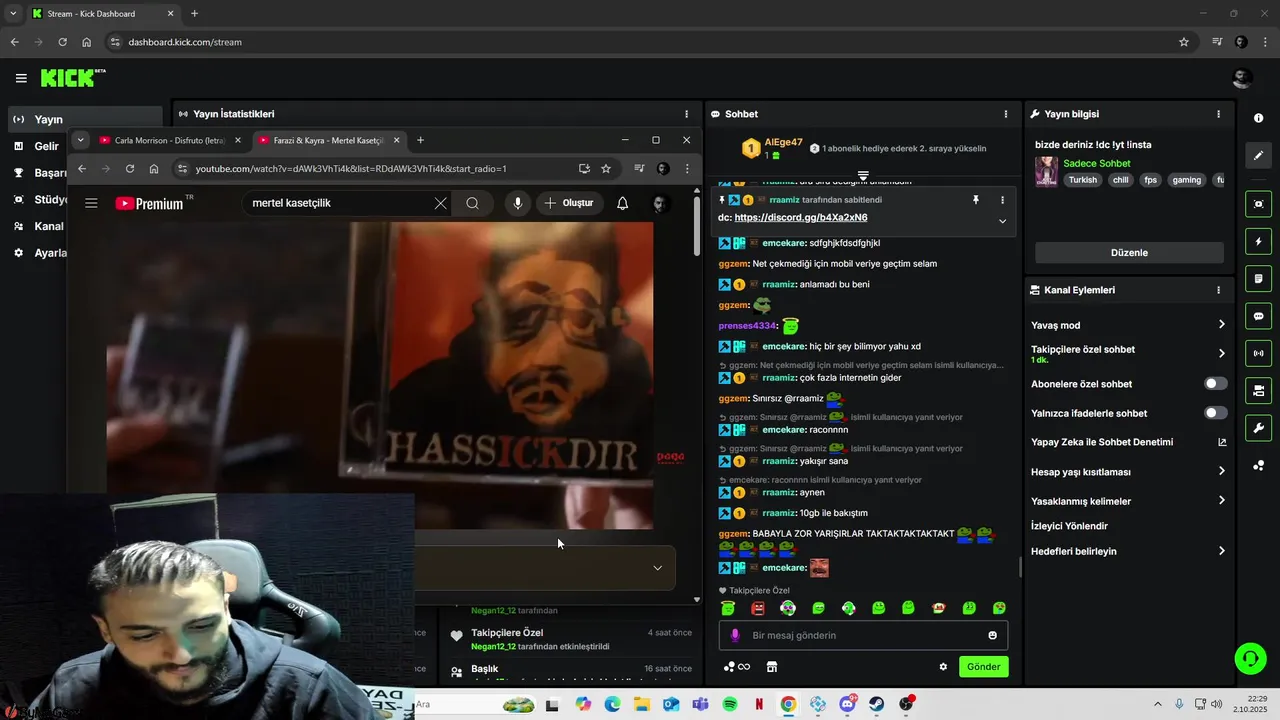The height and width of the screenshot is (720, 1280).
Task: Open chat settings gear icon
Action: tap(942, 667)
